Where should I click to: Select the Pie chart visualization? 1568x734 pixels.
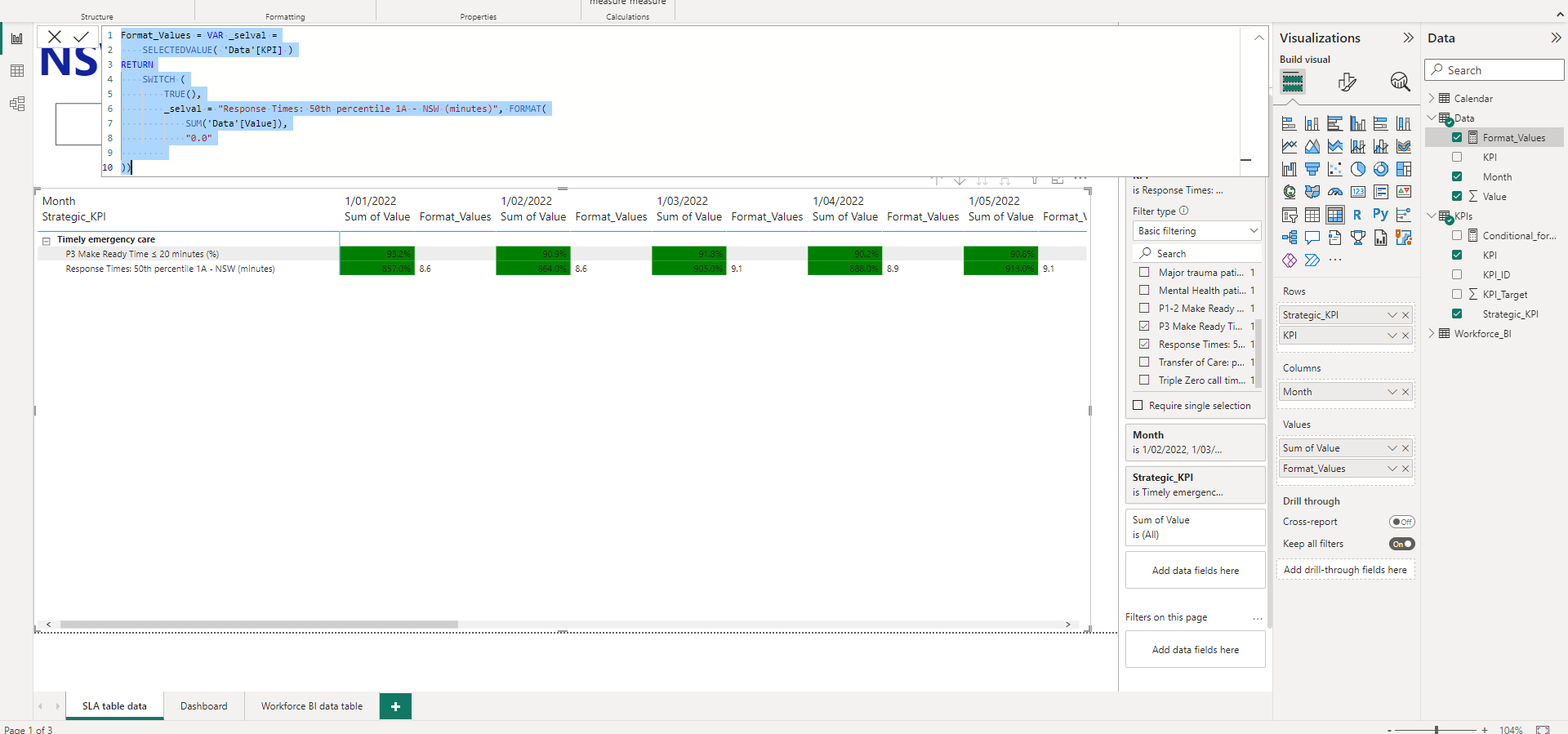pyautogui.click(x=1358, y=169)
